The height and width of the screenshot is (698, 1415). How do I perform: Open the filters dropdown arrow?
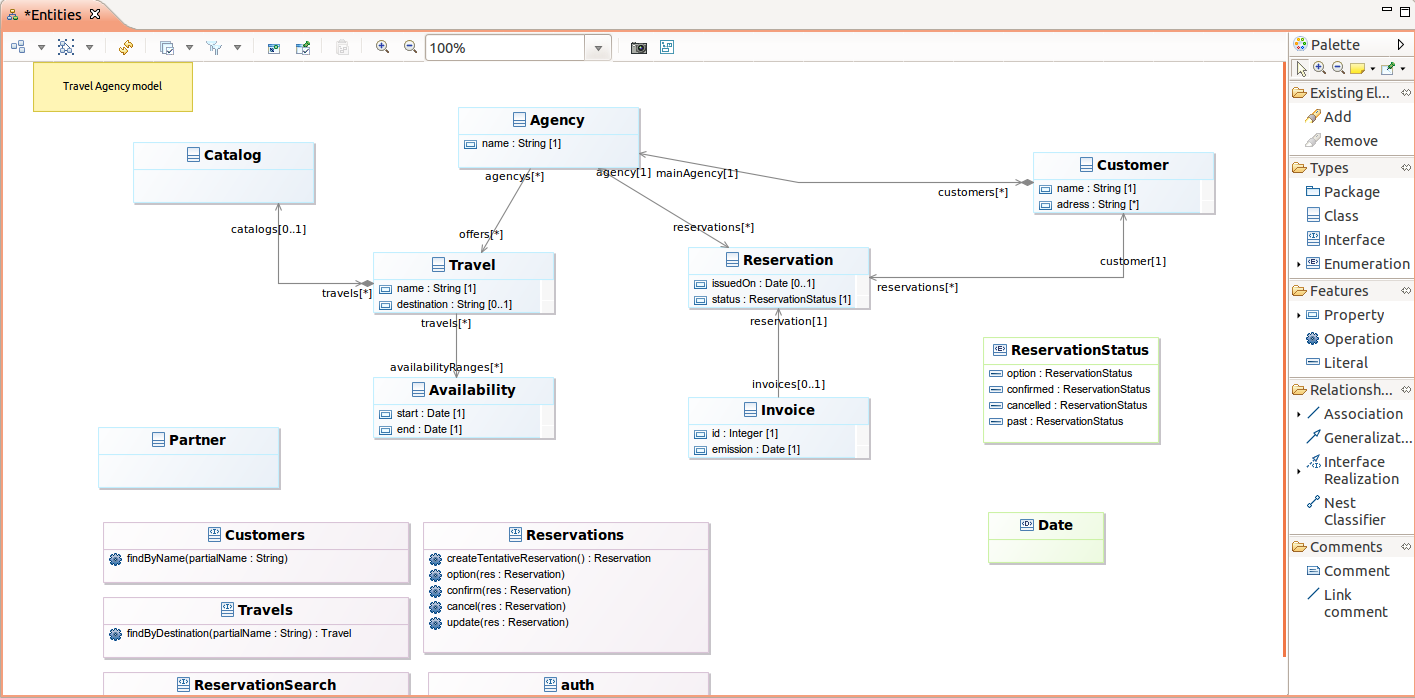(x=237, y=47)
